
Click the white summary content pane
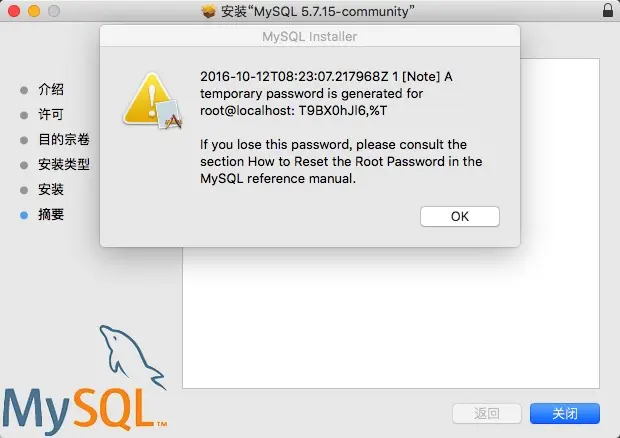(391, 316)
